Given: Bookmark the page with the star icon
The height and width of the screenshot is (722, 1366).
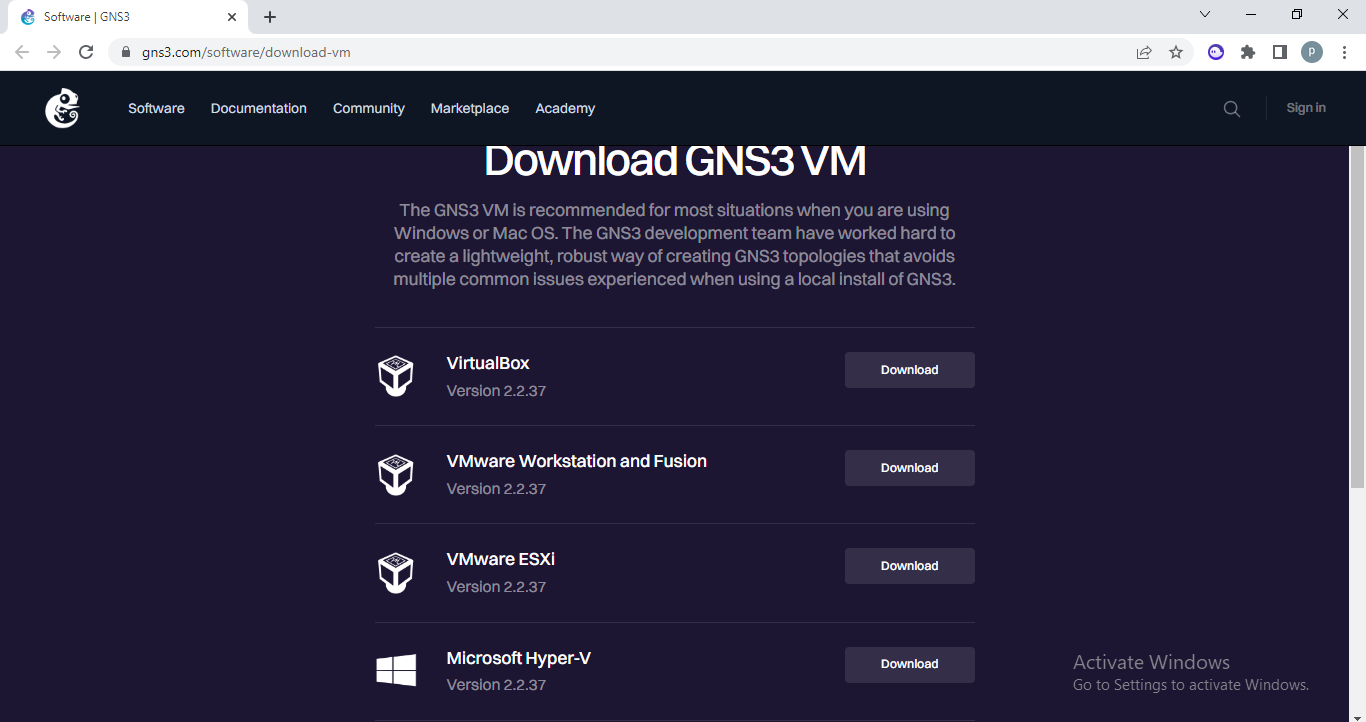Looking at the screenshot, I should click(x=1175, y=51).
